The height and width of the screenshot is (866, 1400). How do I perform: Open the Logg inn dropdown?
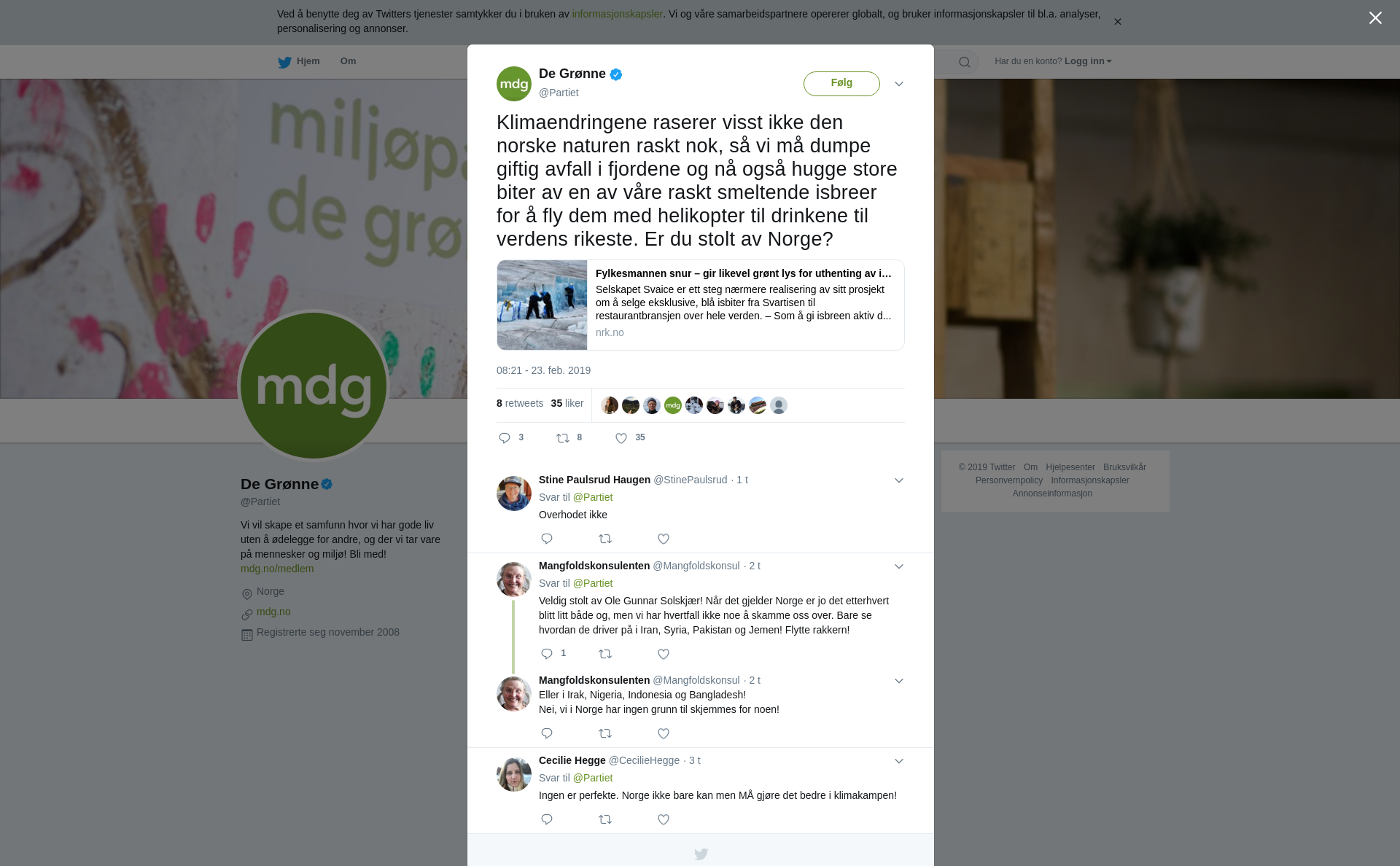[x=1087, y=61]
